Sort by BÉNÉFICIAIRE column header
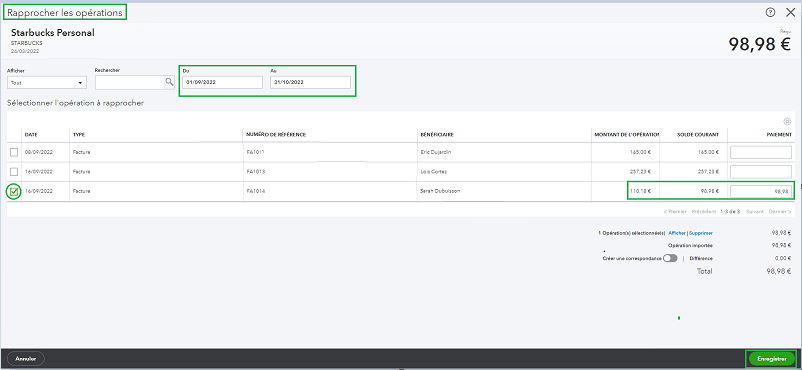The height and width of the screenshot is (370, 802). point(436,135)
